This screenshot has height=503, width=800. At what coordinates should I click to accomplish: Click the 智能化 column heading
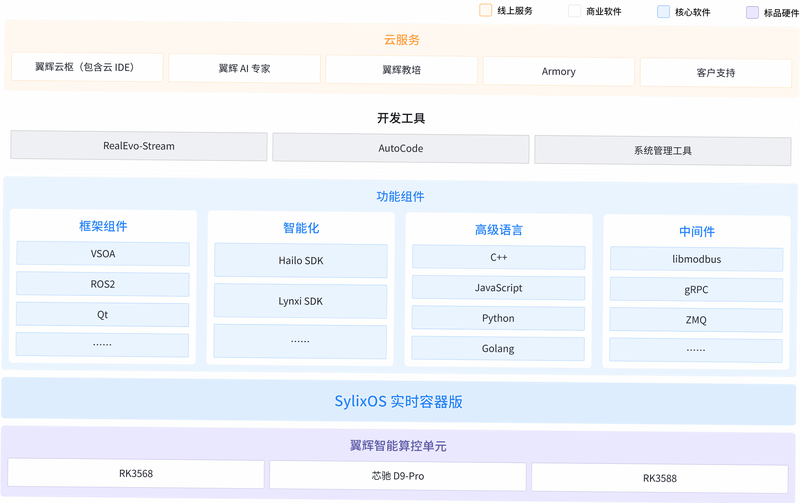301,228
